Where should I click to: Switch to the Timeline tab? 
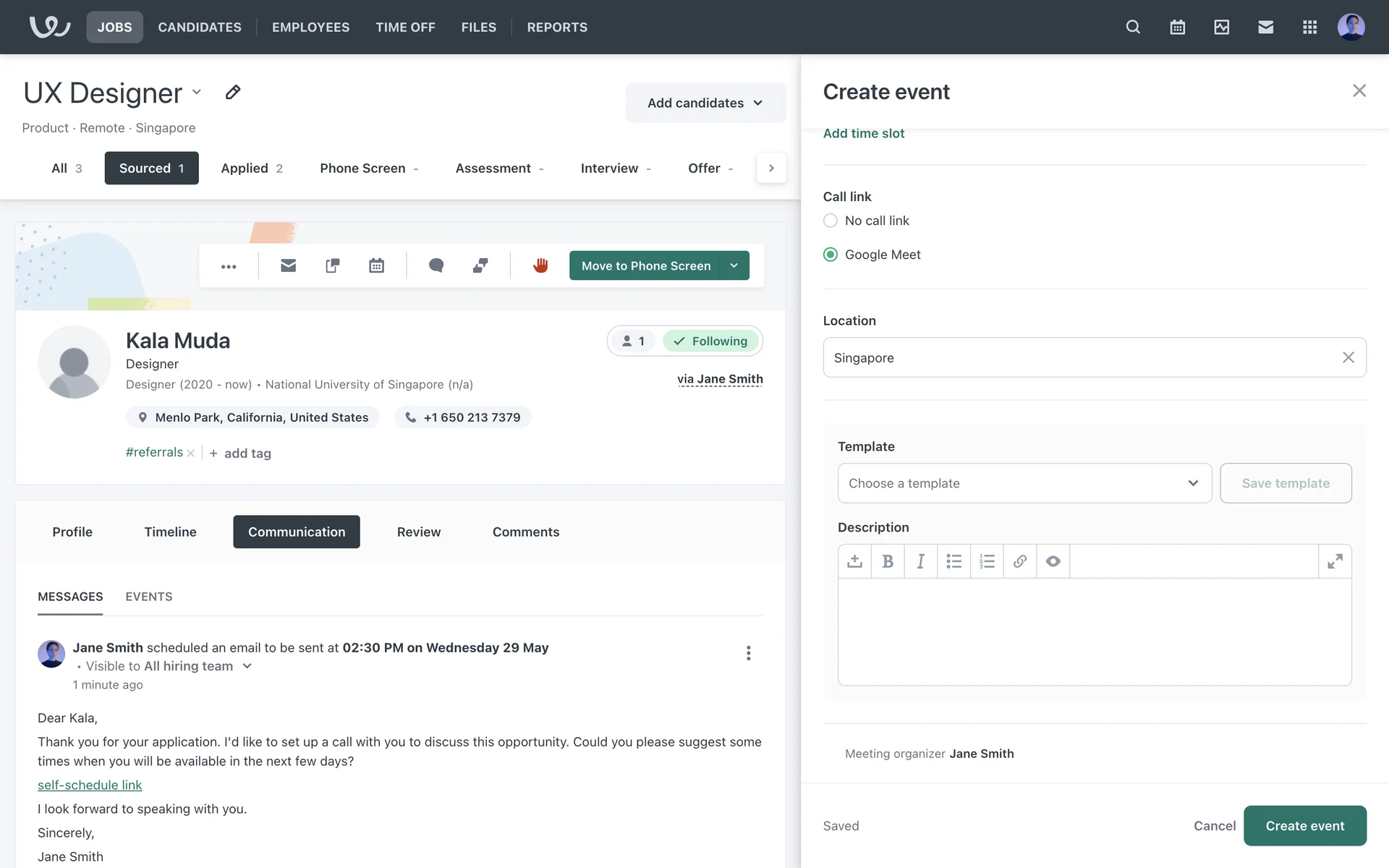click(x=170, y=532)
